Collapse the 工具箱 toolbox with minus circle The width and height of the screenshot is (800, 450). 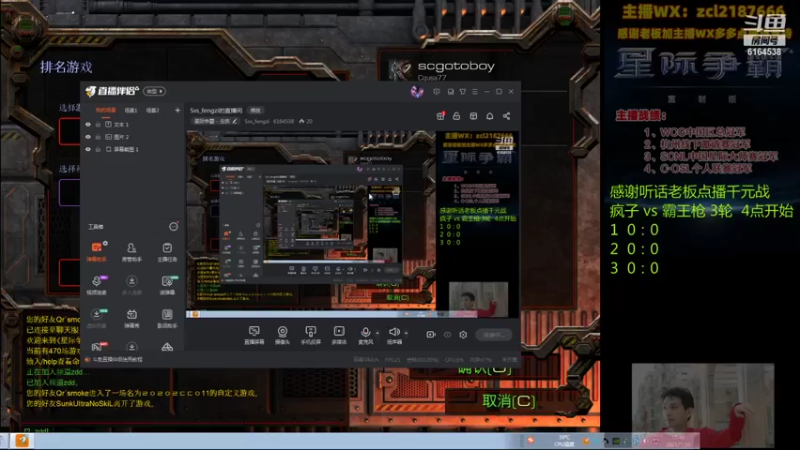(x=173, y=227)
